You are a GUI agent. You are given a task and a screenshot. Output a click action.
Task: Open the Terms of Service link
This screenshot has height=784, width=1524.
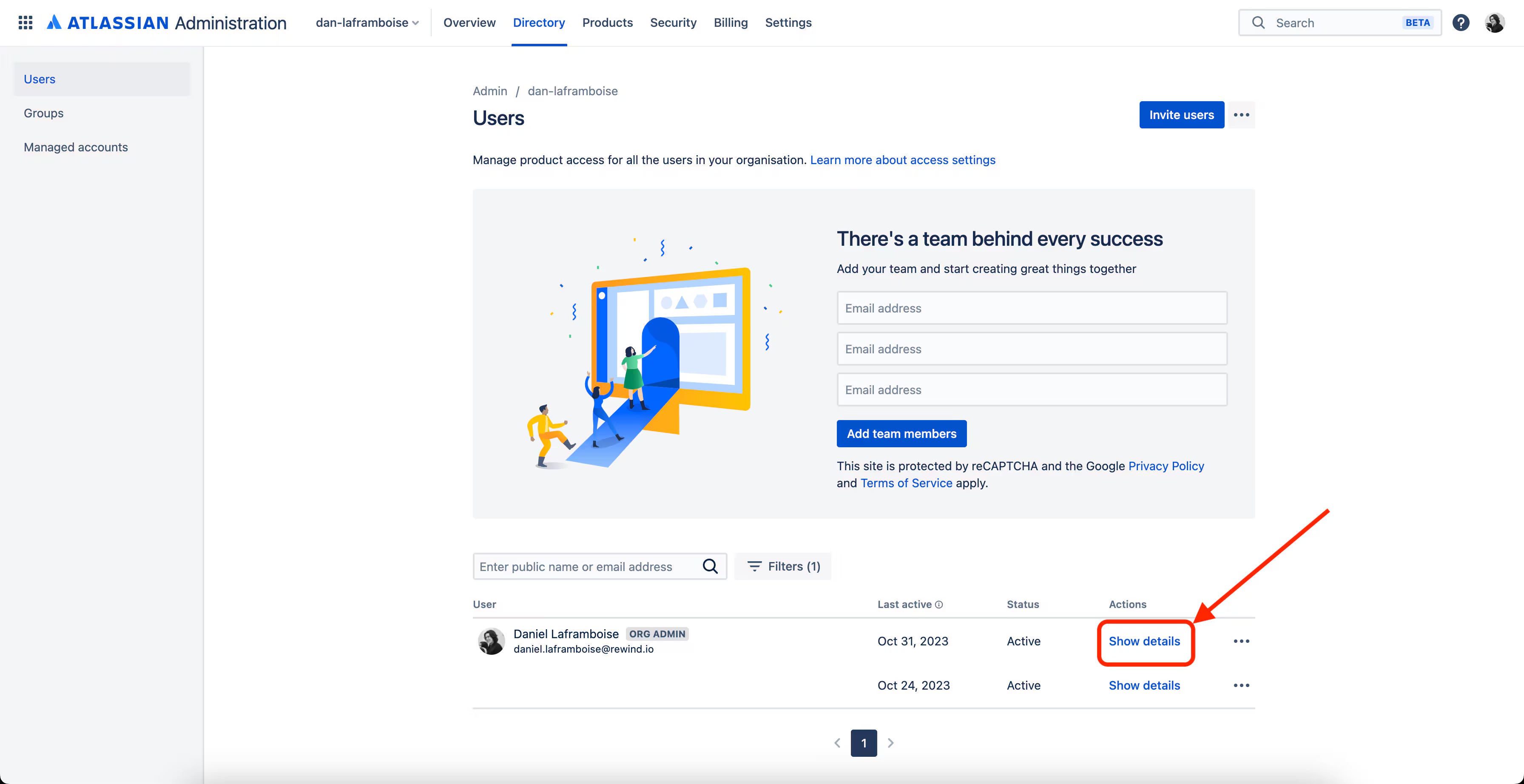pos(906,483)
